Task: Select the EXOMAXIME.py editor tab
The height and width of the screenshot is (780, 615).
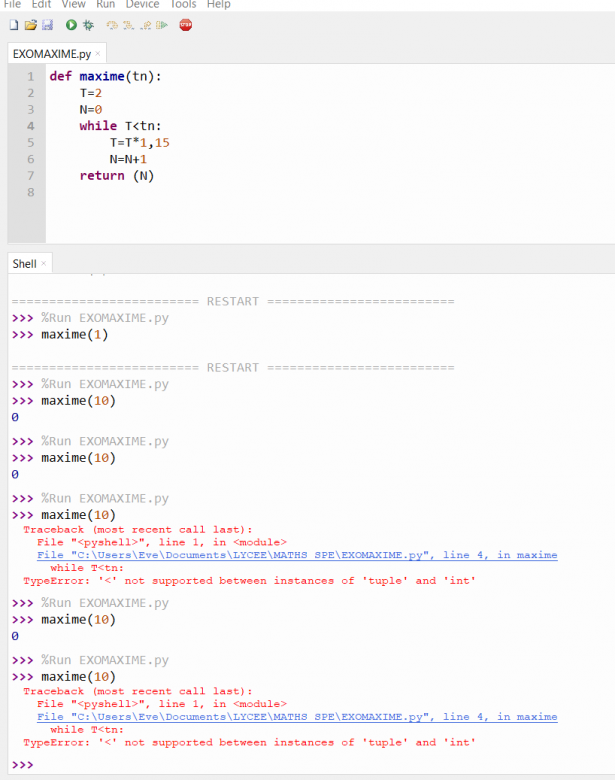Action: tap(51, 53)
